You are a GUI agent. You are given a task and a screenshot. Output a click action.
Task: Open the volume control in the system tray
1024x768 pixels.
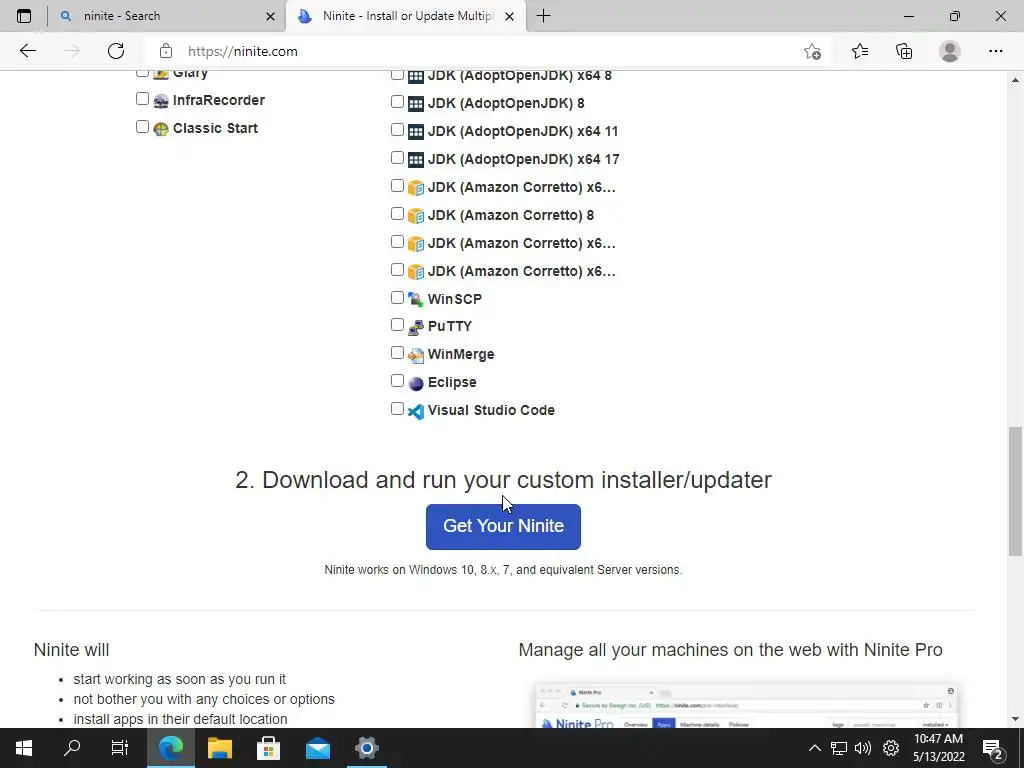click(x=863, y=748)
